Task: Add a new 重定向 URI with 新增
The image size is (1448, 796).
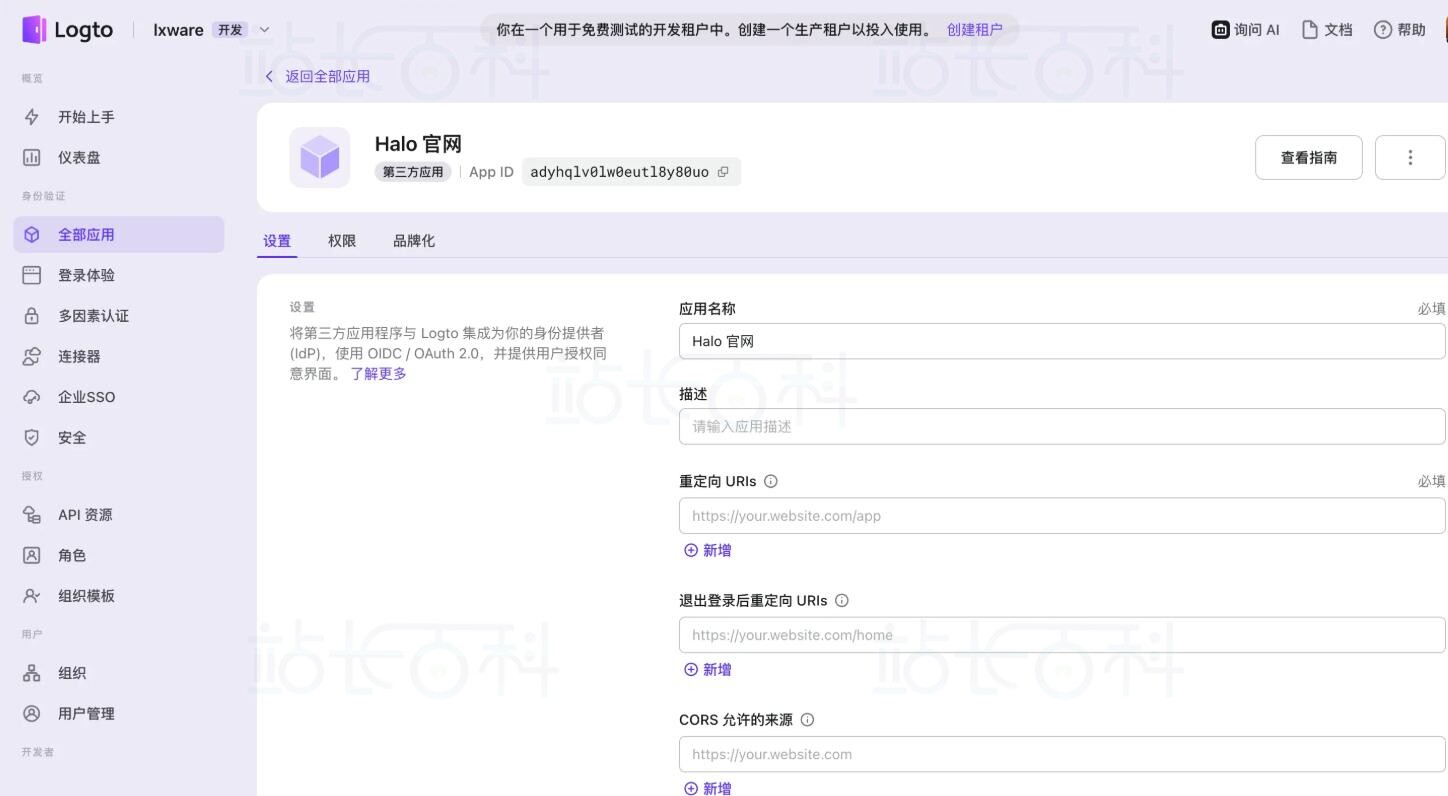Action: click(x=708, y=551)
